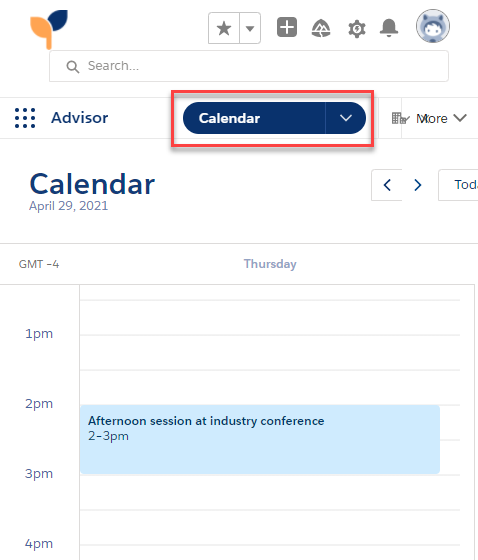Click the Today button
The width and height of the screenshot is (478, 560).
pos(458,185)
